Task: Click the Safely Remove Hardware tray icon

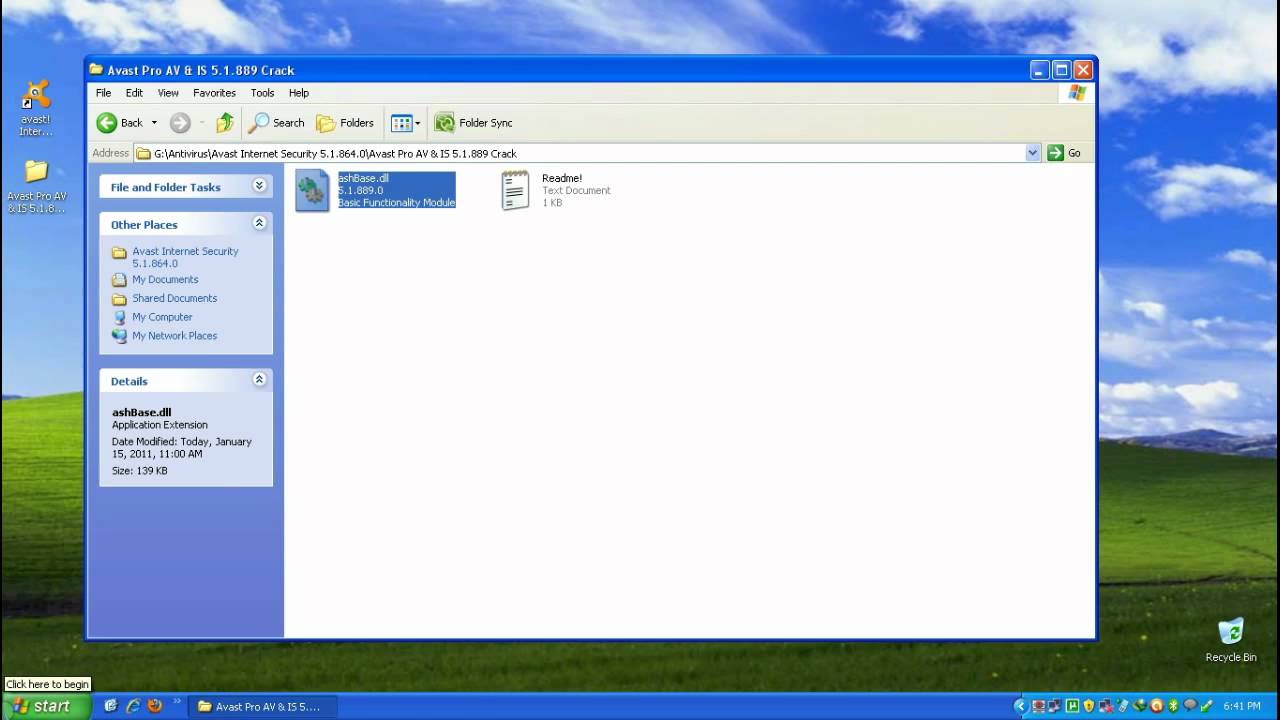Action: [x=1206, y=706]
